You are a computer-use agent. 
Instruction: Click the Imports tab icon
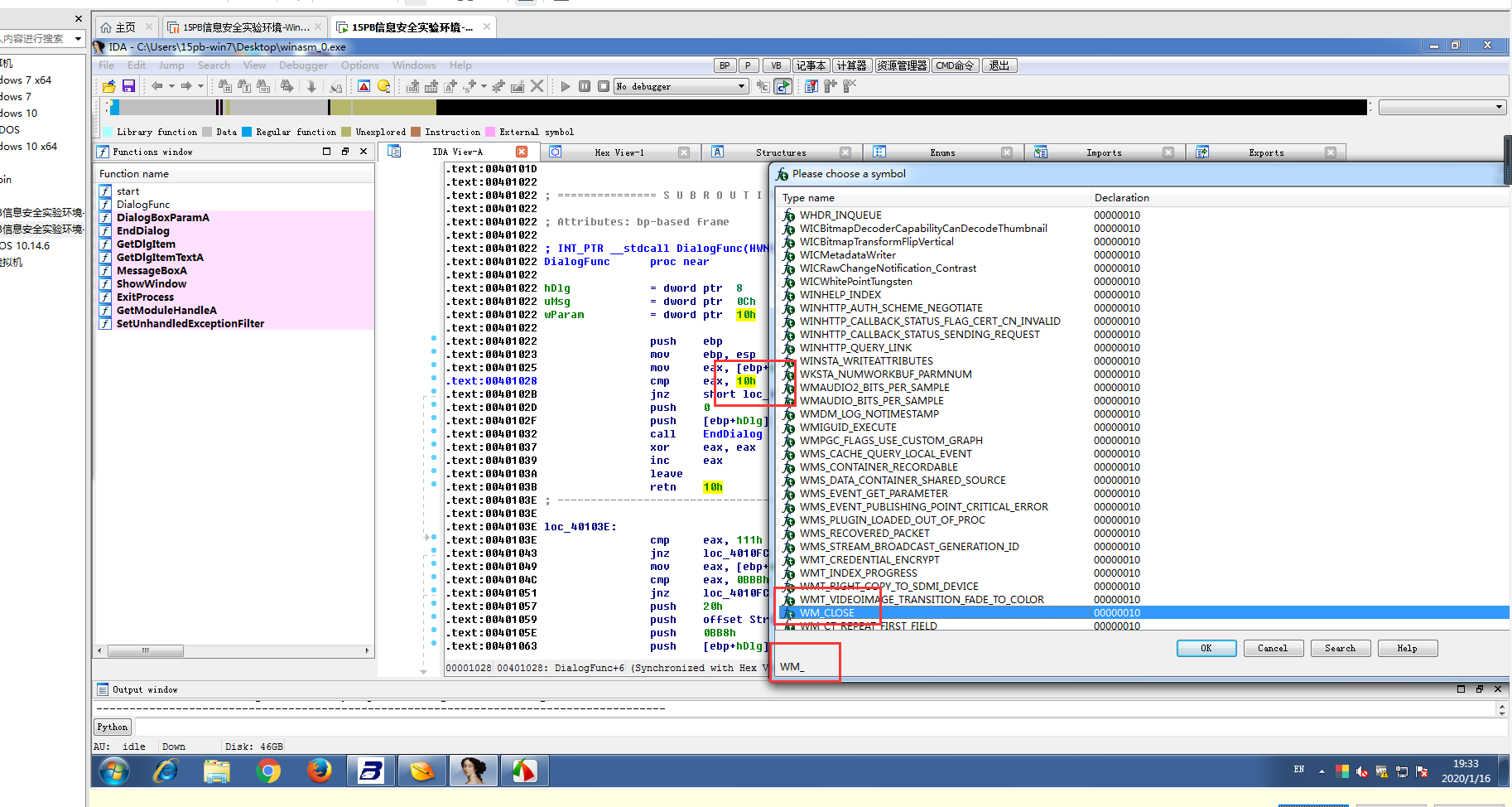(x=1041, y=152)
